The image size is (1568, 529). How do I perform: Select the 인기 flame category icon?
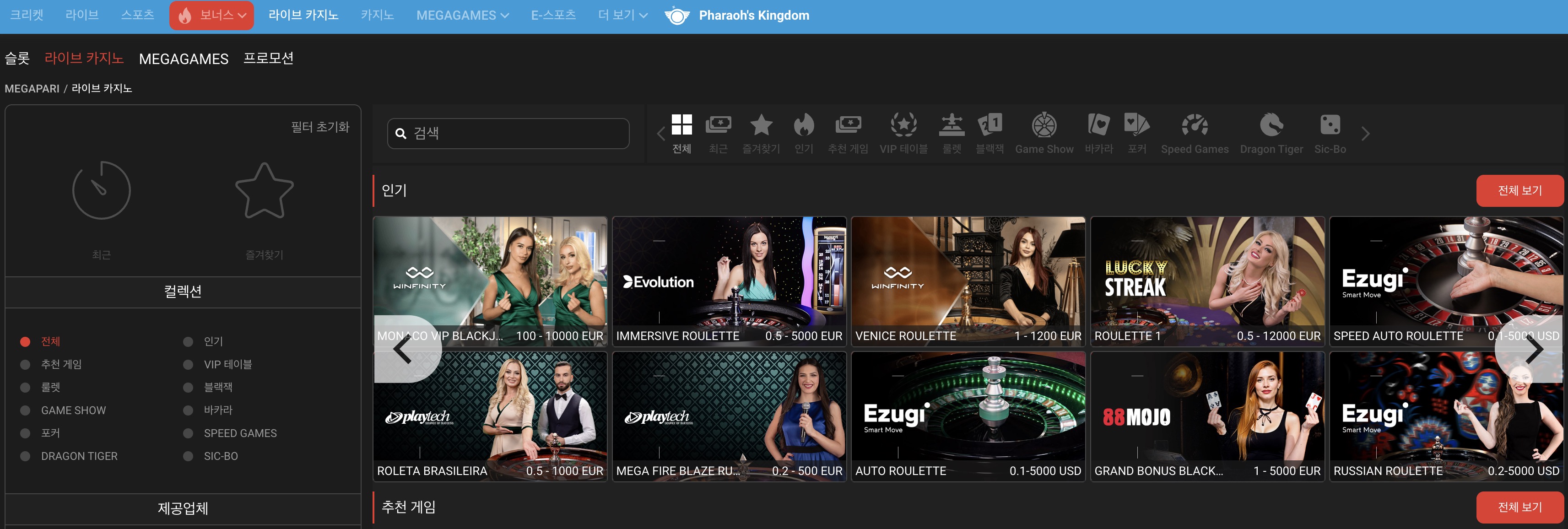tap(804, 125)
